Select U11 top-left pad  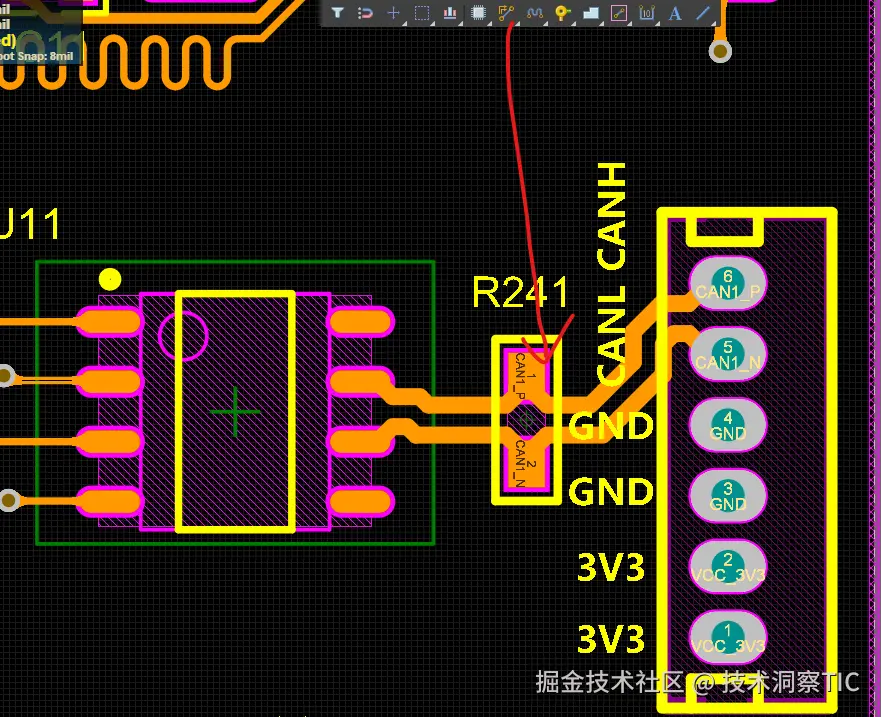tap(108, 323)
